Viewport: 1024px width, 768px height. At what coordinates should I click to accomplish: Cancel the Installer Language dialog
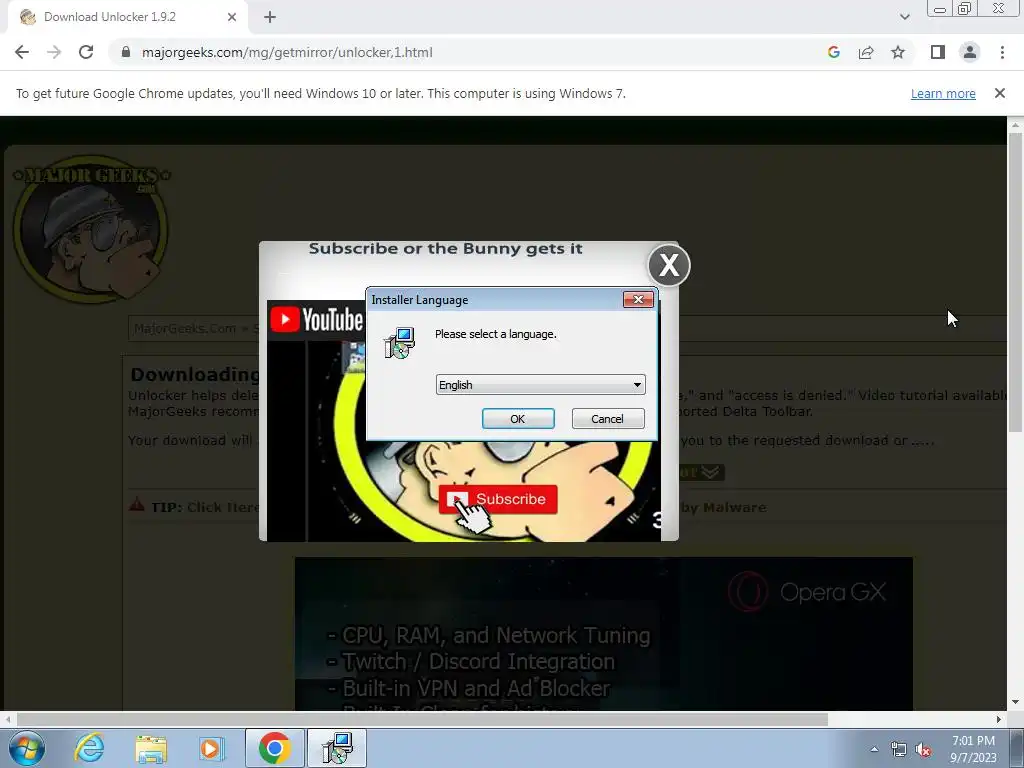tap(607, 419)
